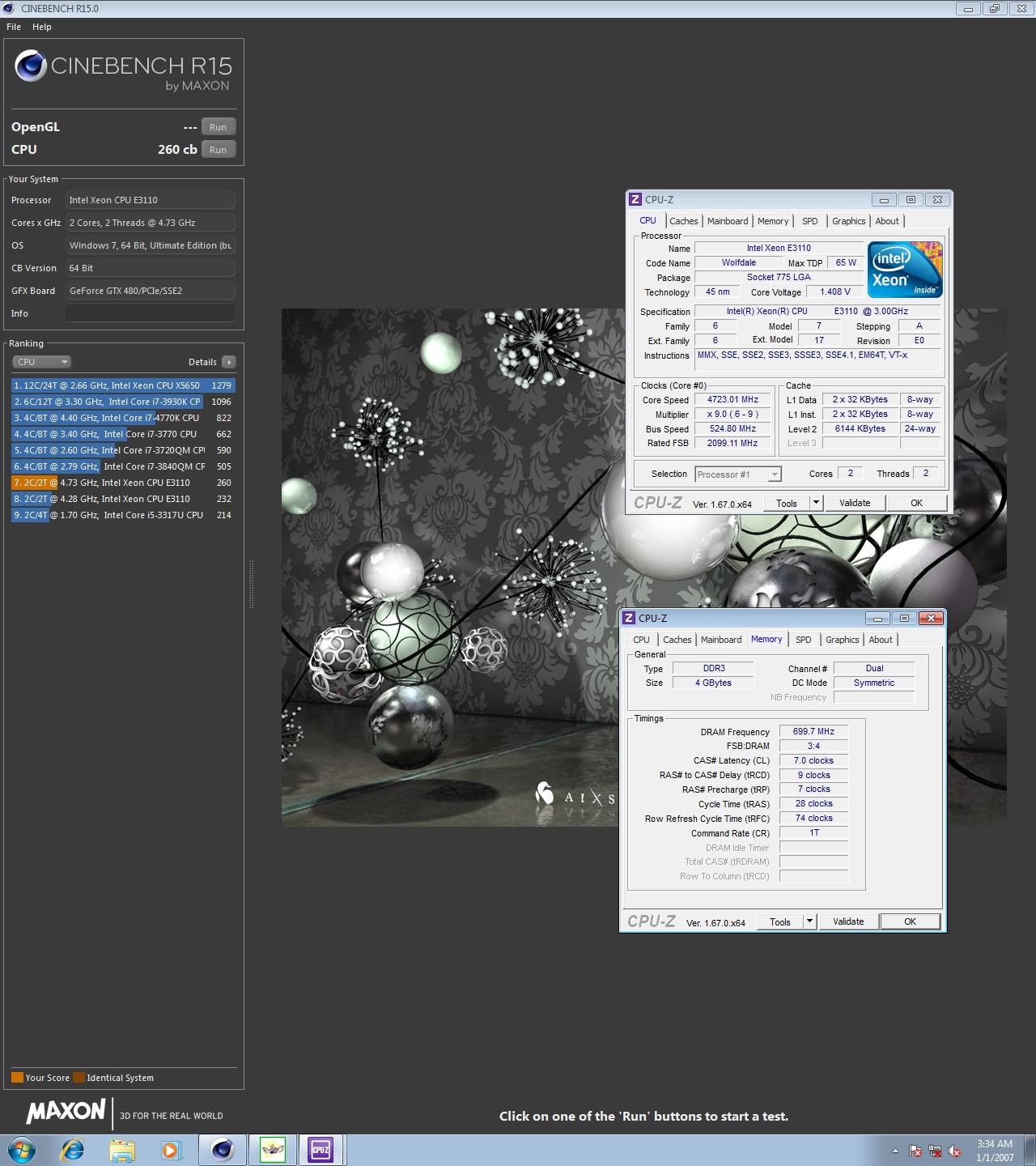Click the brown Identical System legend swatch
1036x1166 pixels.
79,1078
